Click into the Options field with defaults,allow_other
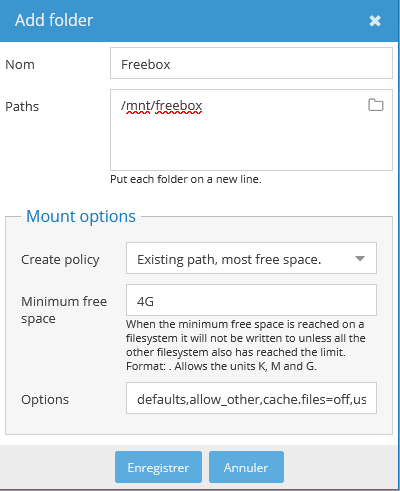 251,398
